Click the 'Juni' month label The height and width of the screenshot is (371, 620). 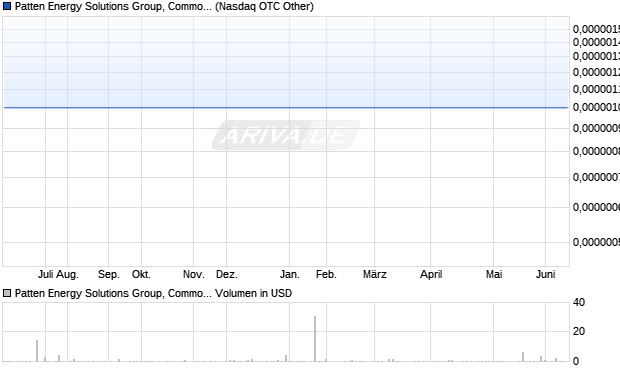(546, 274)
